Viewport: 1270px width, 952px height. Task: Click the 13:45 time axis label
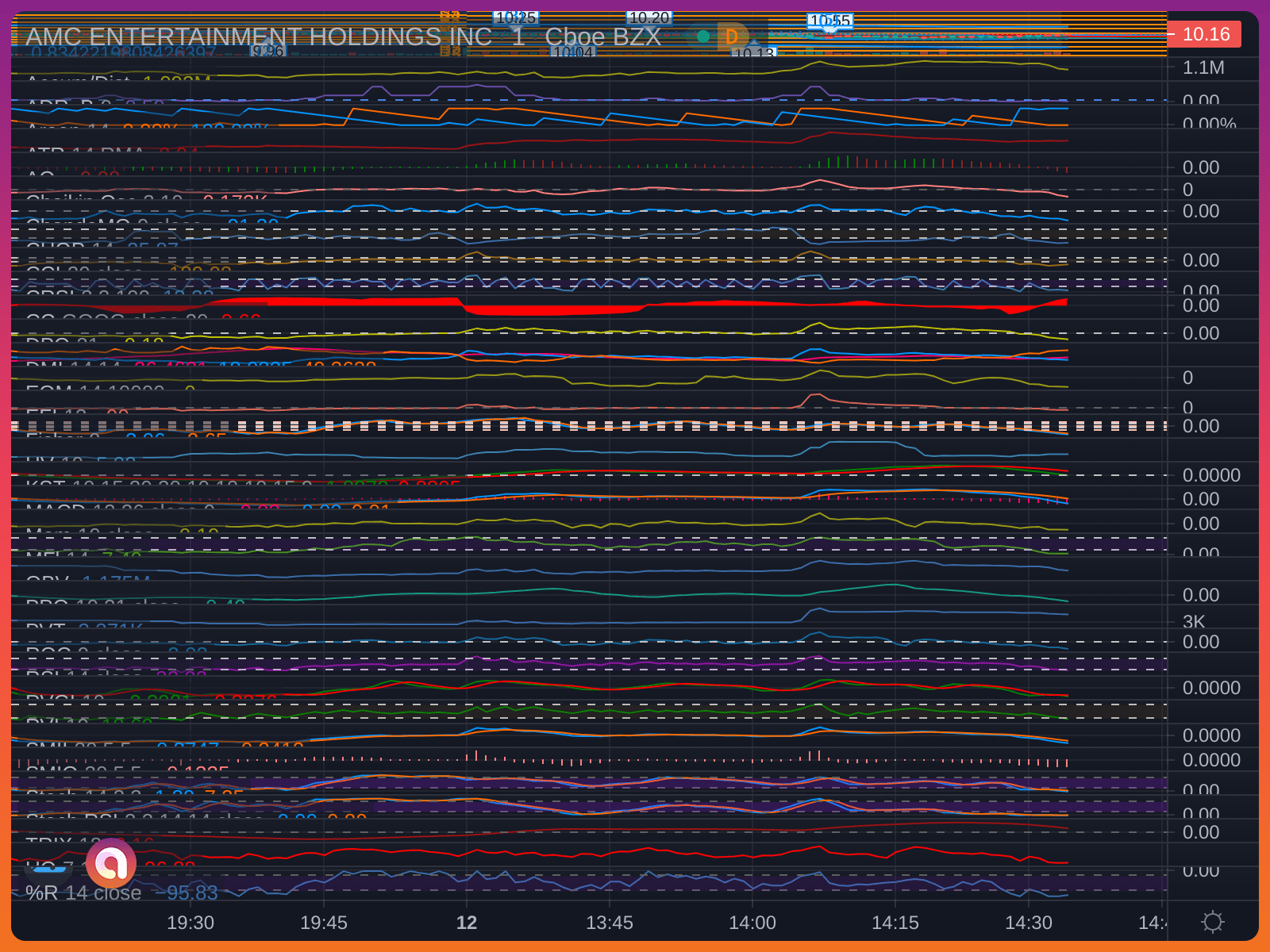pos(610,923)
